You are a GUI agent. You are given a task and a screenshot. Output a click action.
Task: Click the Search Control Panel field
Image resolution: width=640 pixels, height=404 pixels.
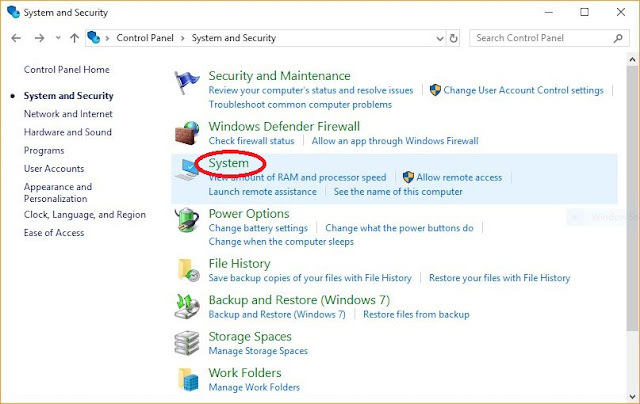coord(549,38)
